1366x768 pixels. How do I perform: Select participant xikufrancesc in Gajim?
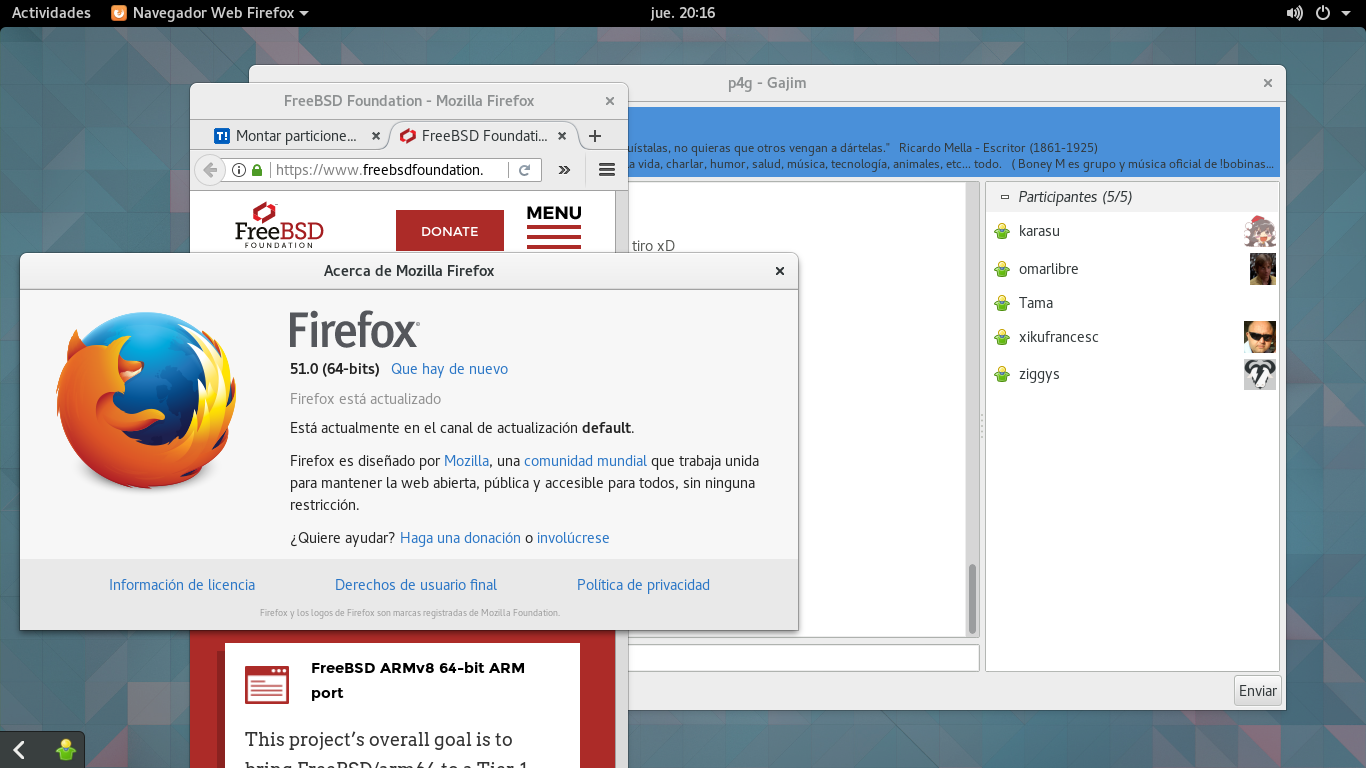pyautogui.click(x=1132, y=337)
